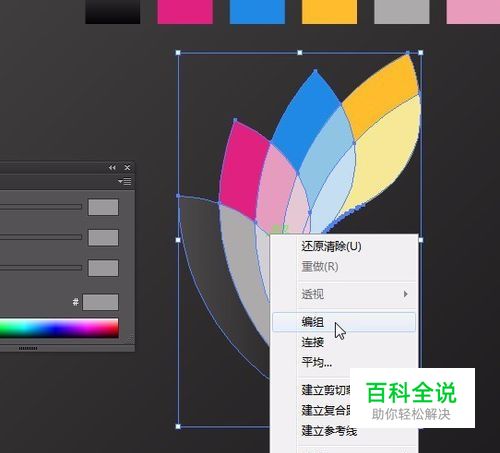This screenshot has height=453, width=500.
Task: Click the magenta color swatch at top
Action: (185, 12)
